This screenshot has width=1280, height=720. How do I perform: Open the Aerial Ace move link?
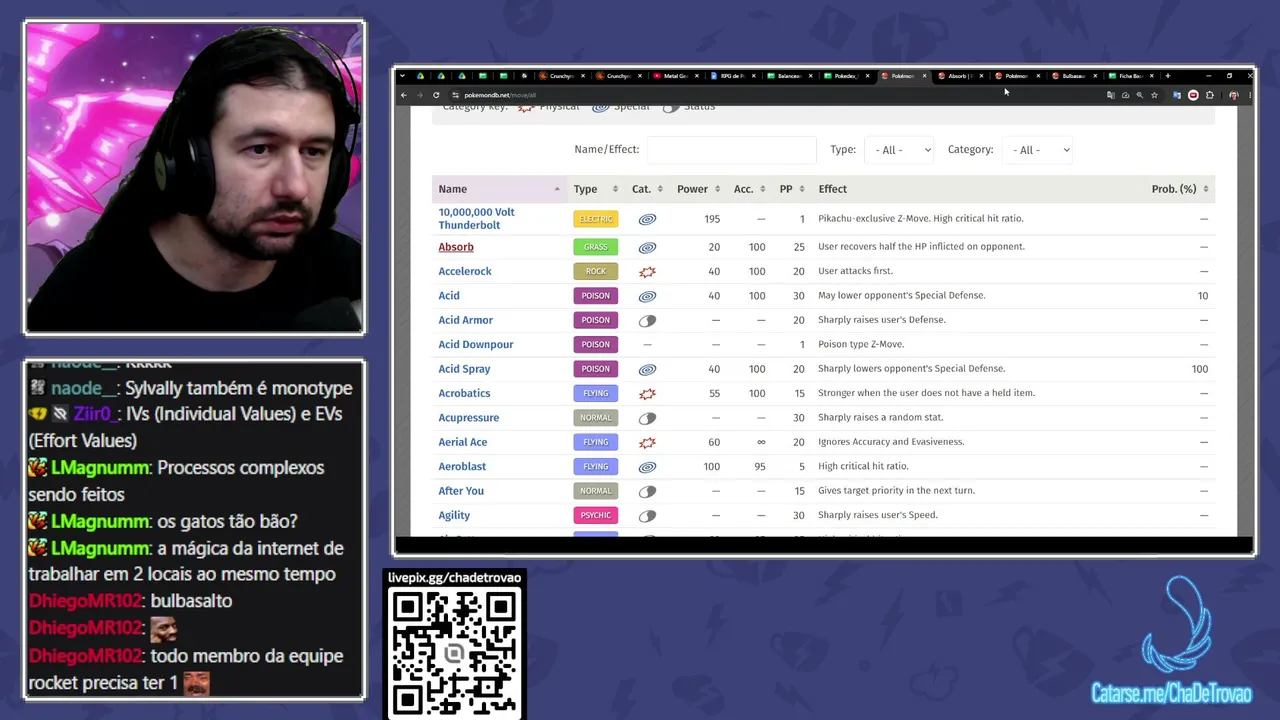[462, 442]
